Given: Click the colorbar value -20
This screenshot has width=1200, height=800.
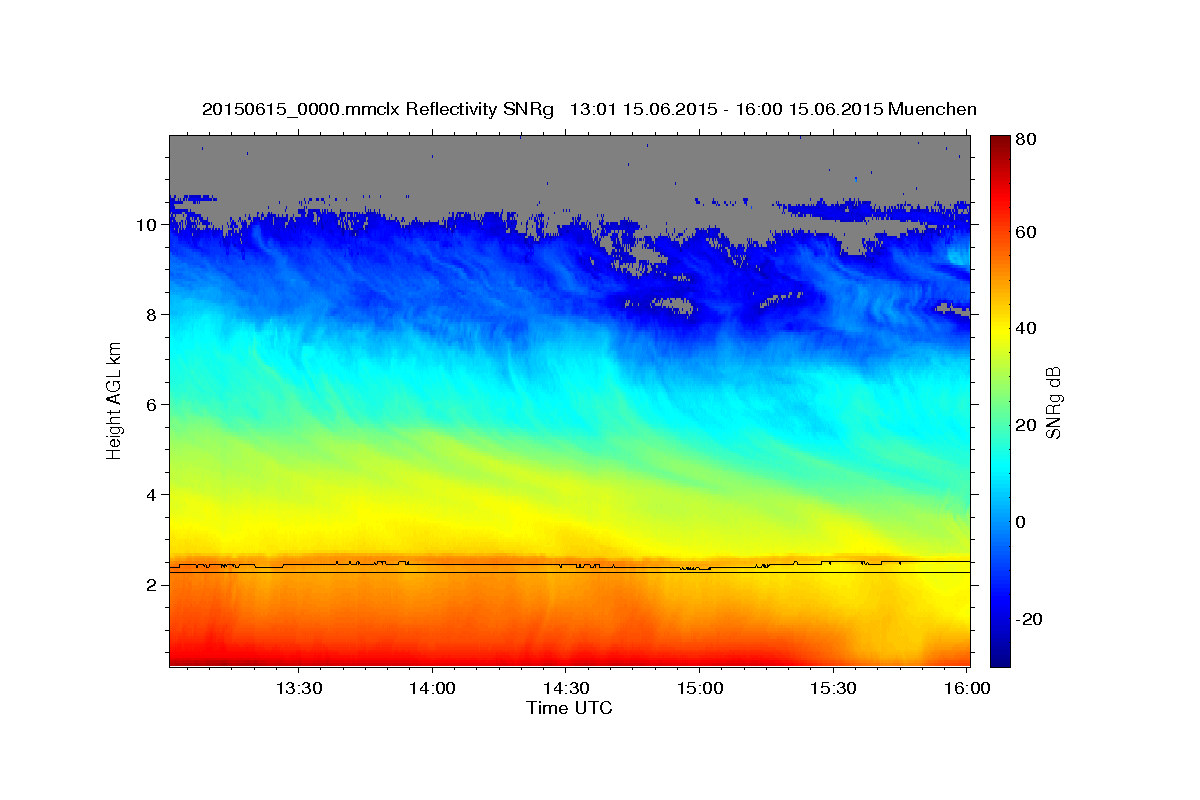Looking at the screenshot, I should 1028,619.
